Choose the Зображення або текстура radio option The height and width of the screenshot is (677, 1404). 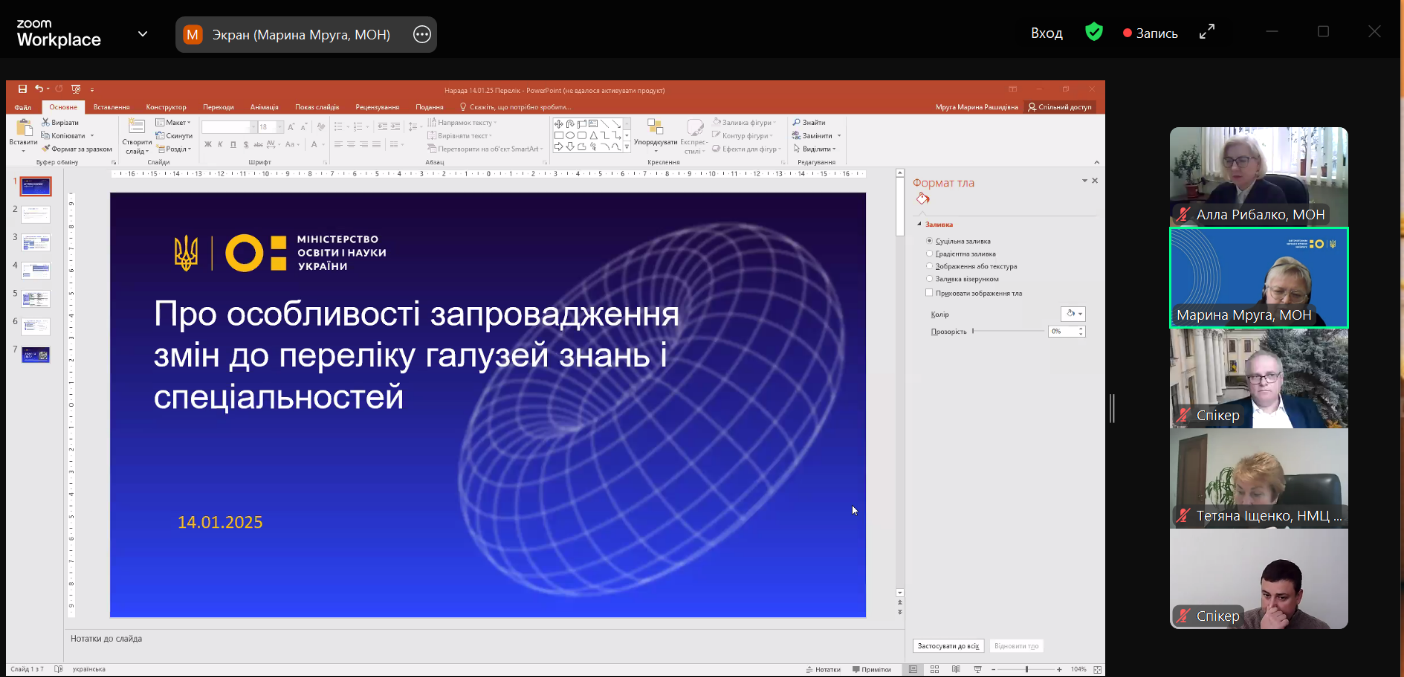click(929, 267)
